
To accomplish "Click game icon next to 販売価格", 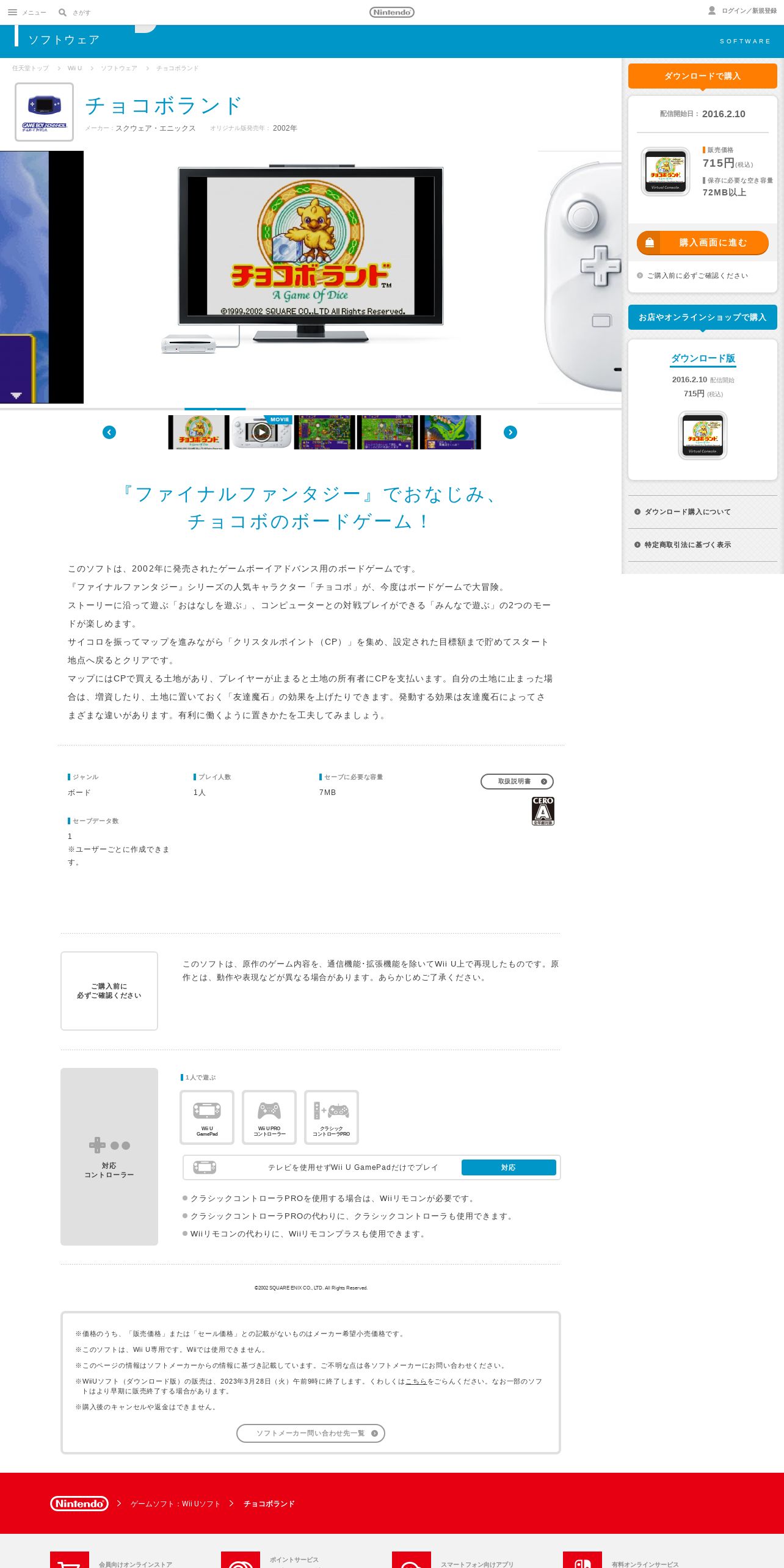I will [666, 172].
